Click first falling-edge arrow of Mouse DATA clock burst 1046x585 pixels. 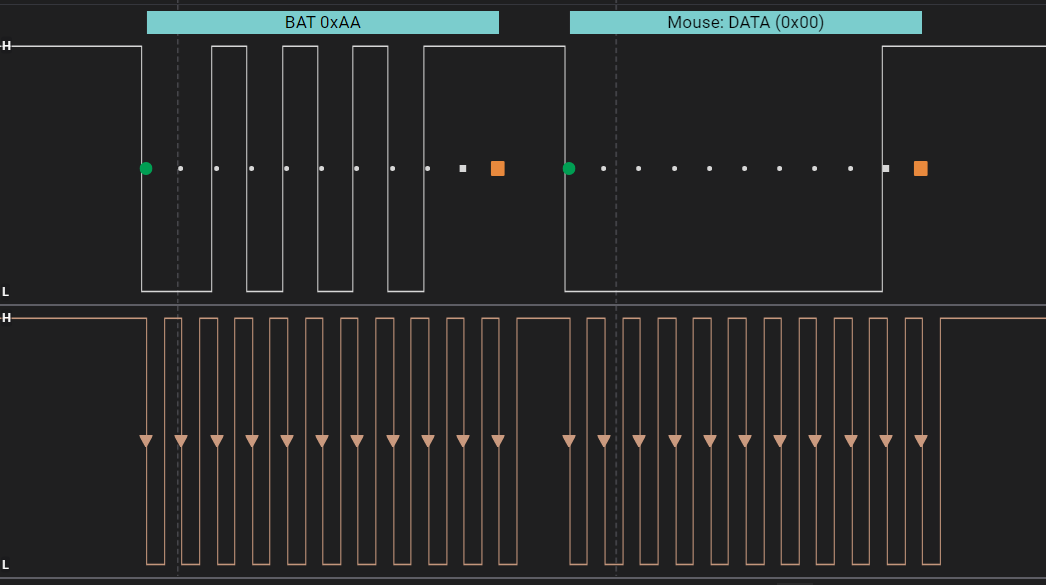569,441
